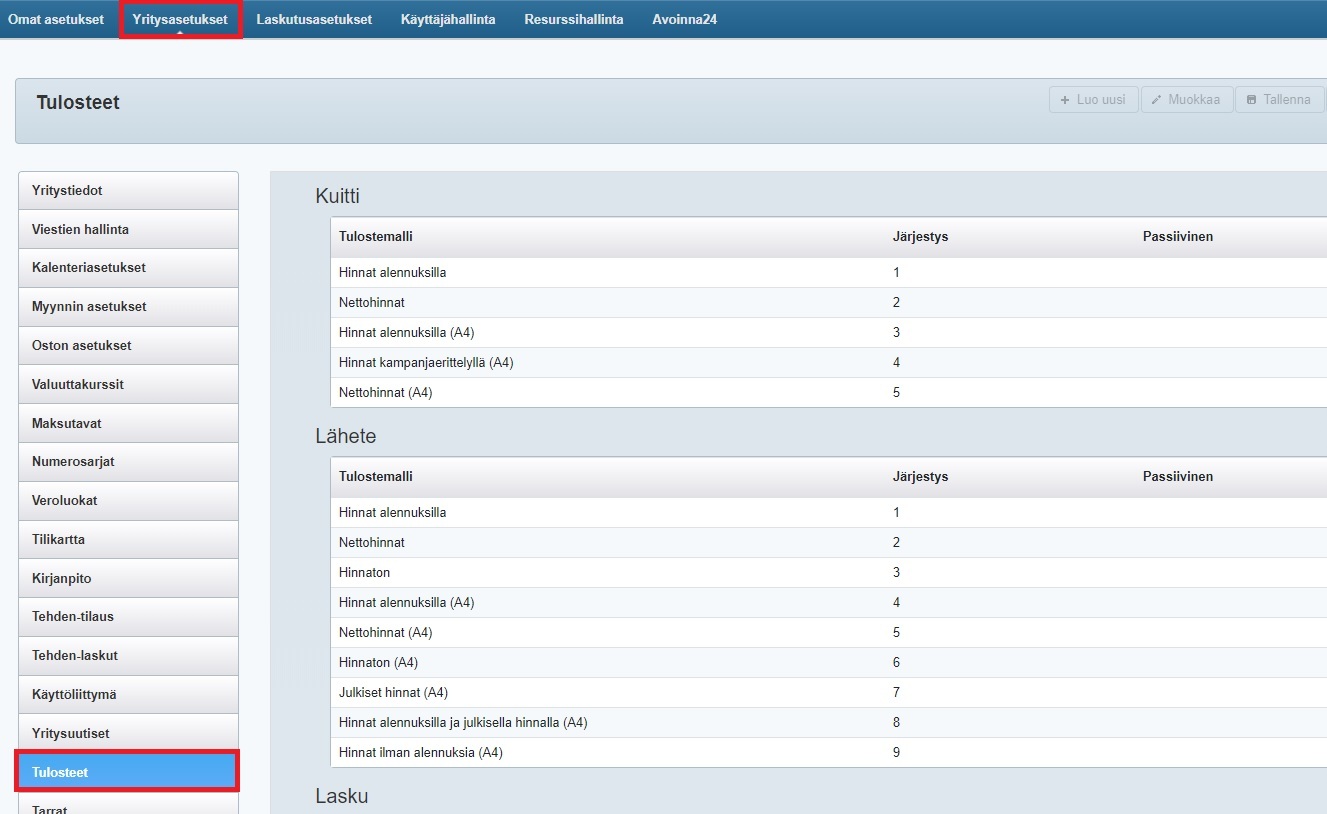Click the plus icon on Luo uusi
Viewport: 1327px width, 814px height.
click(x=1065, y=100)
